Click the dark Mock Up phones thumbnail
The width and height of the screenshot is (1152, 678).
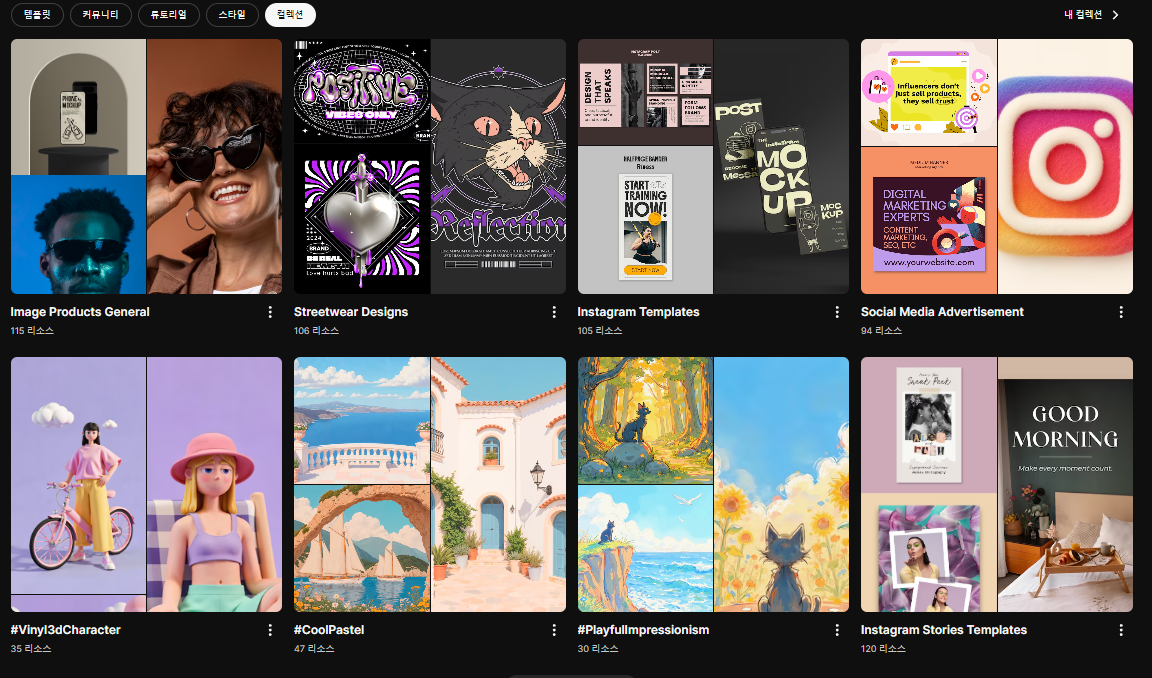point(782,167)
